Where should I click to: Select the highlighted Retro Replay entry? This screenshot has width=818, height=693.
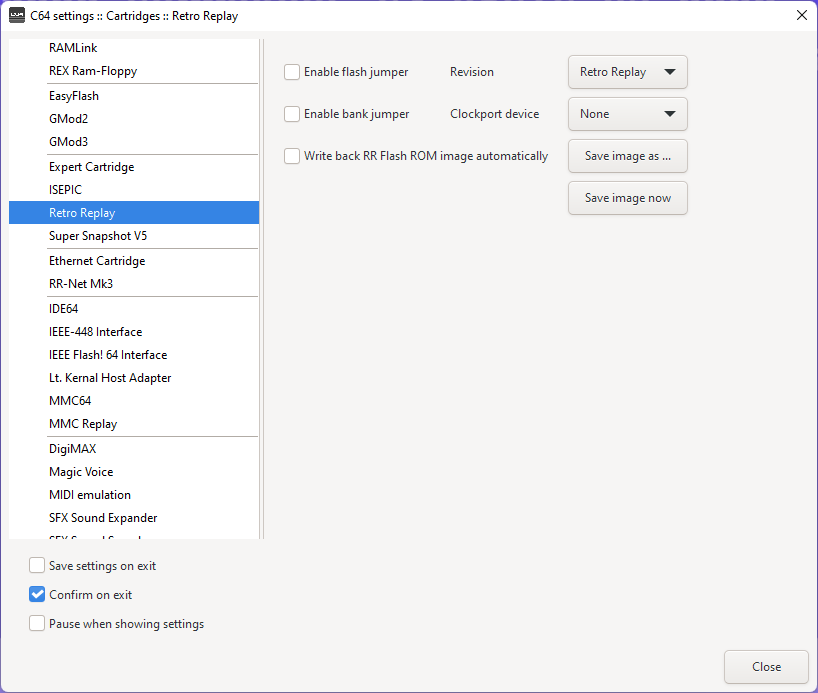click(134, 213)
